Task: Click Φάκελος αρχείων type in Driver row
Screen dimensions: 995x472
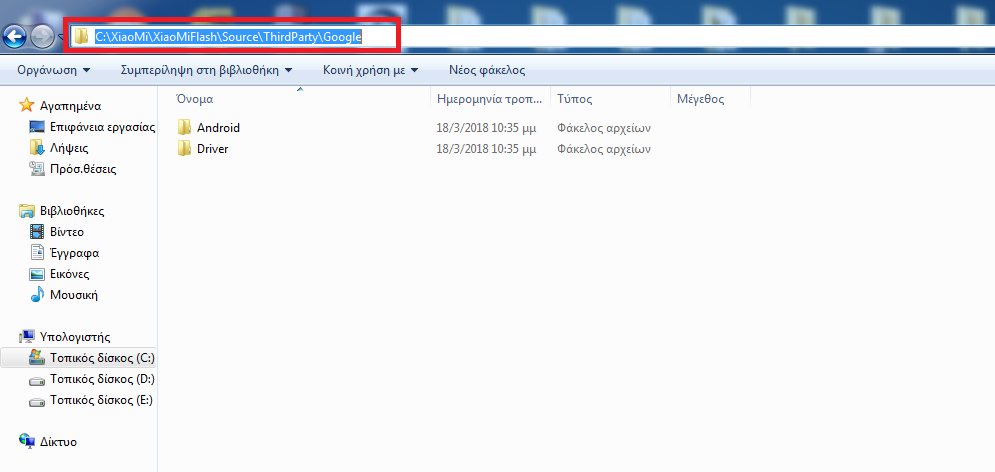Action: [x=604, y=150]
